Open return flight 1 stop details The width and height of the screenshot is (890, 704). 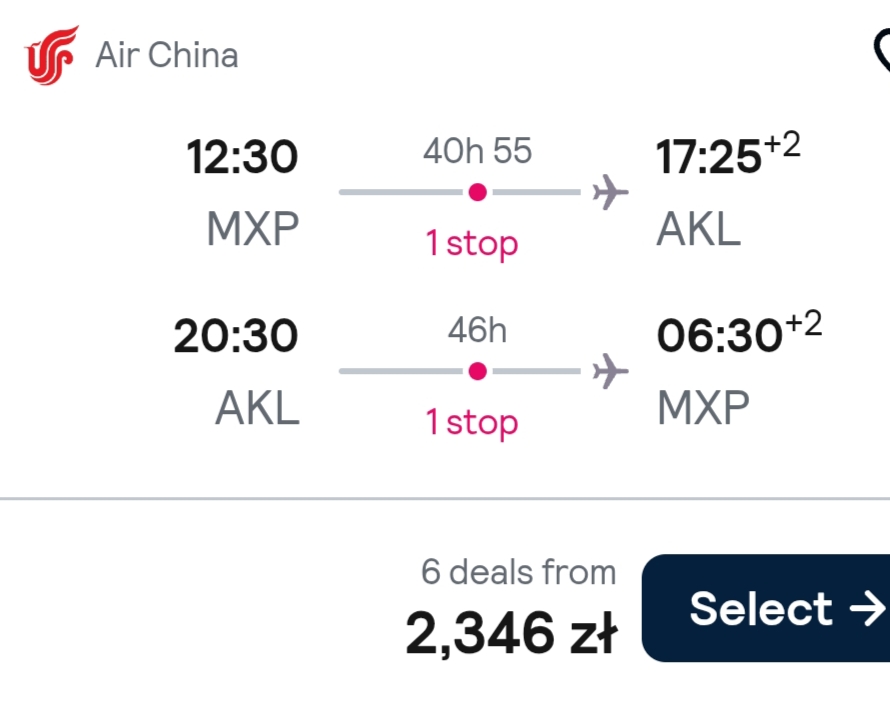pyautogui.click(x=472, y=422)
